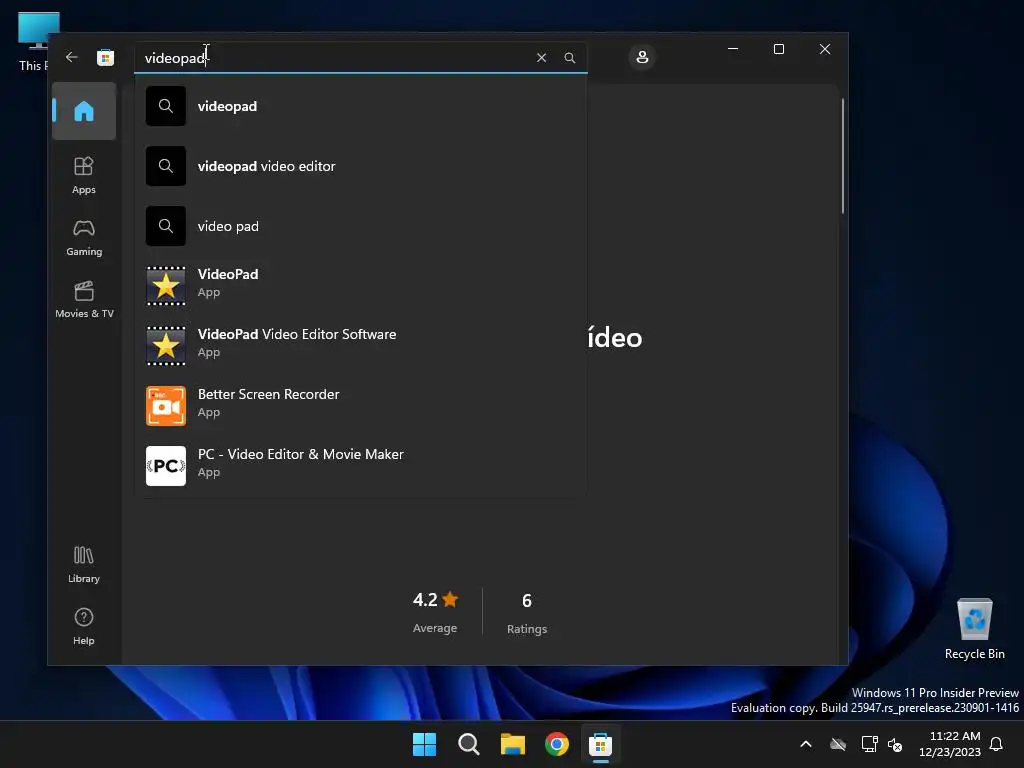Click VideoPad Video Editor Software icon
1024x768 pixels.
[166, 345]
